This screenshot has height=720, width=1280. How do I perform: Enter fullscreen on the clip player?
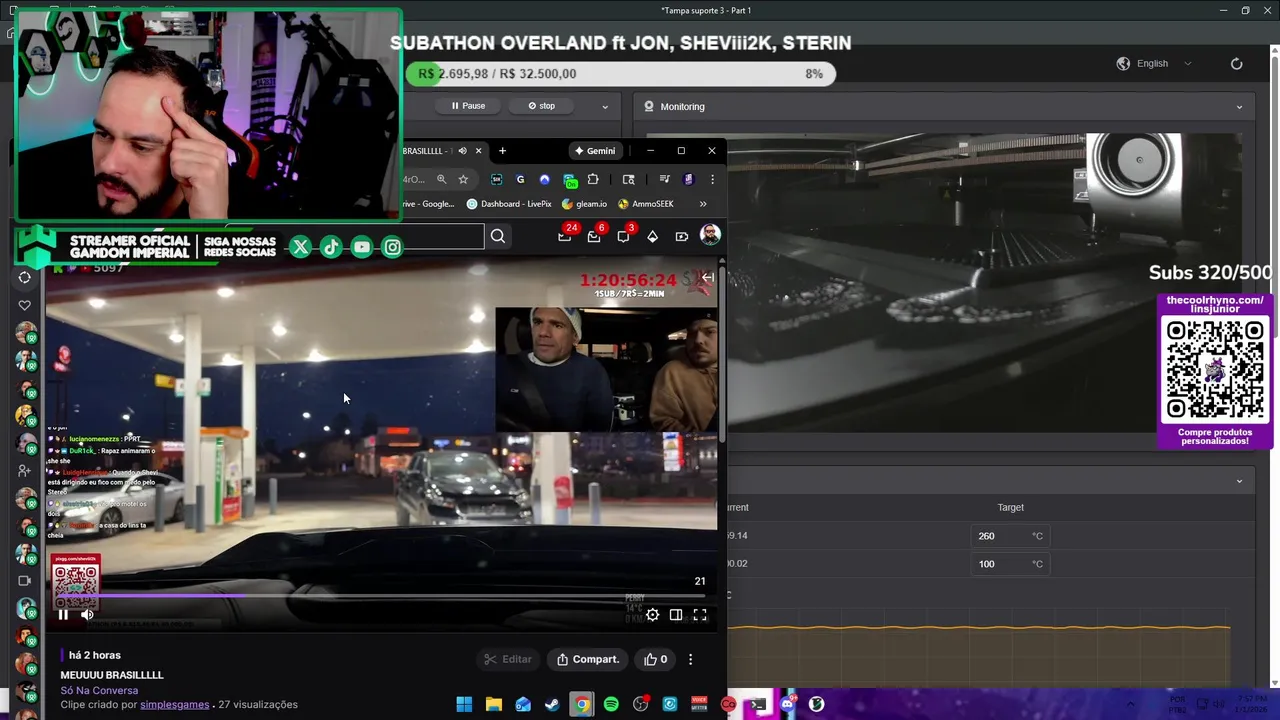(700, 615)
